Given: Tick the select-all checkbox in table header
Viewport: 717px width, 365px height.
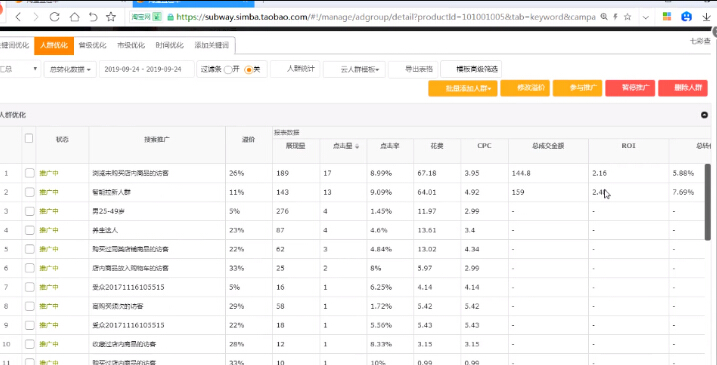Looking at the screenshot, I should tap(29, 138).
